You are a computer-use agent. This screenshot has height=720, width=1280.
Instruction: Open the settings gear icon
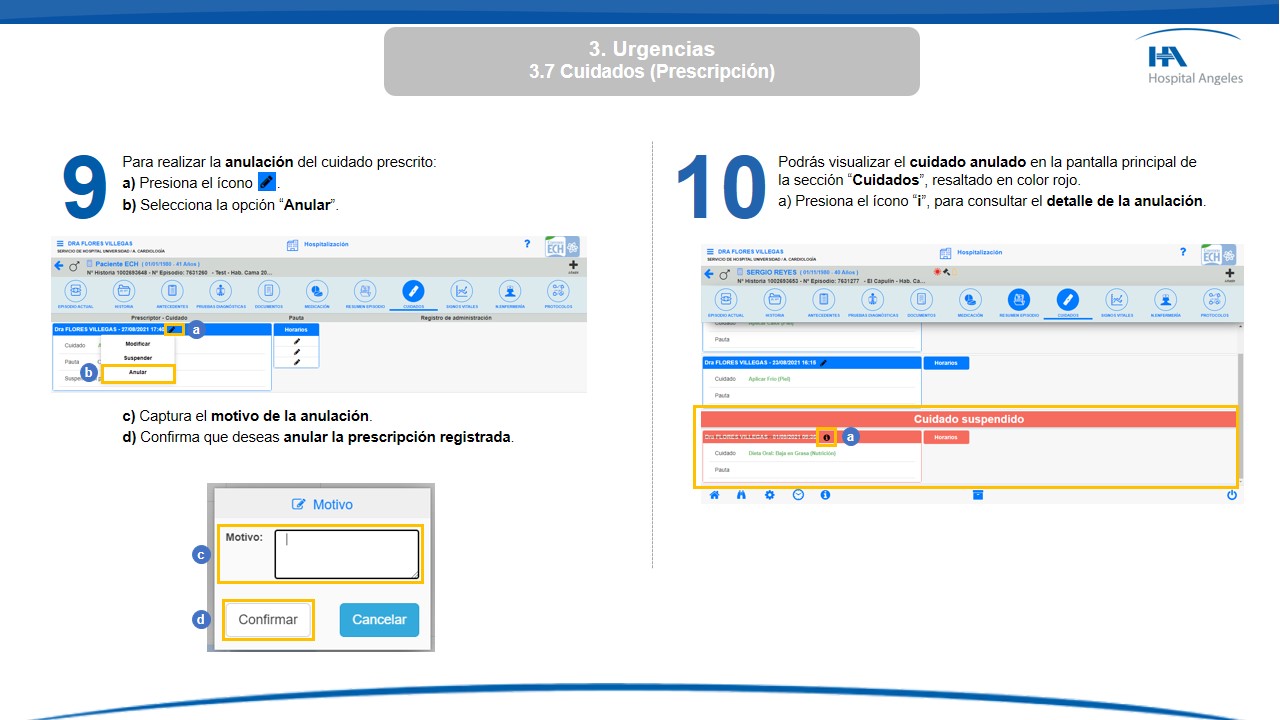coord(769,495)
